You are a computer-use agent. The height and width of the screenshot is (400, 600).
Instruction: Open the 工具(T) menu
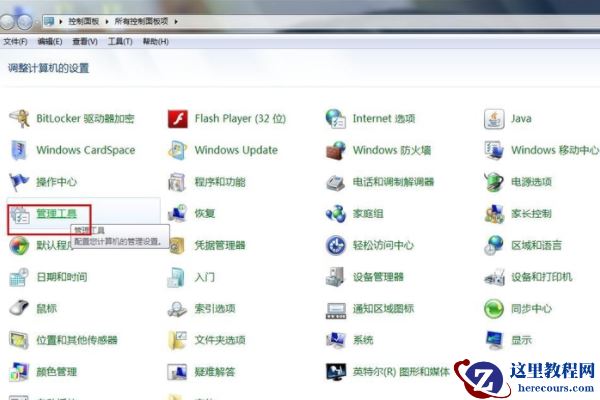click(x=120, y=41)
